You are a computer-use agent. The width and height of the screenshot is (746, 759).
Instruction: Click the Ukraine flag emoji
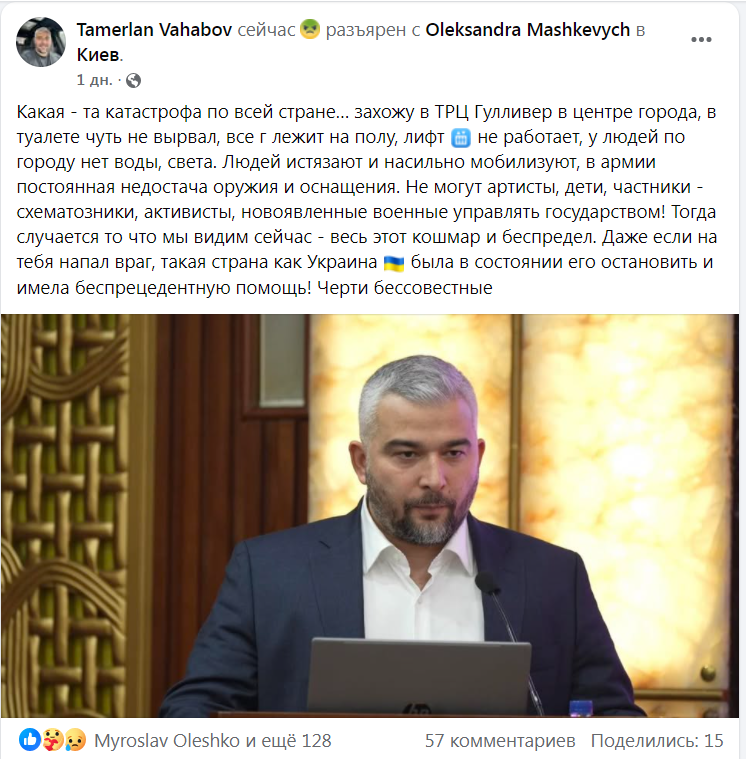394,263
